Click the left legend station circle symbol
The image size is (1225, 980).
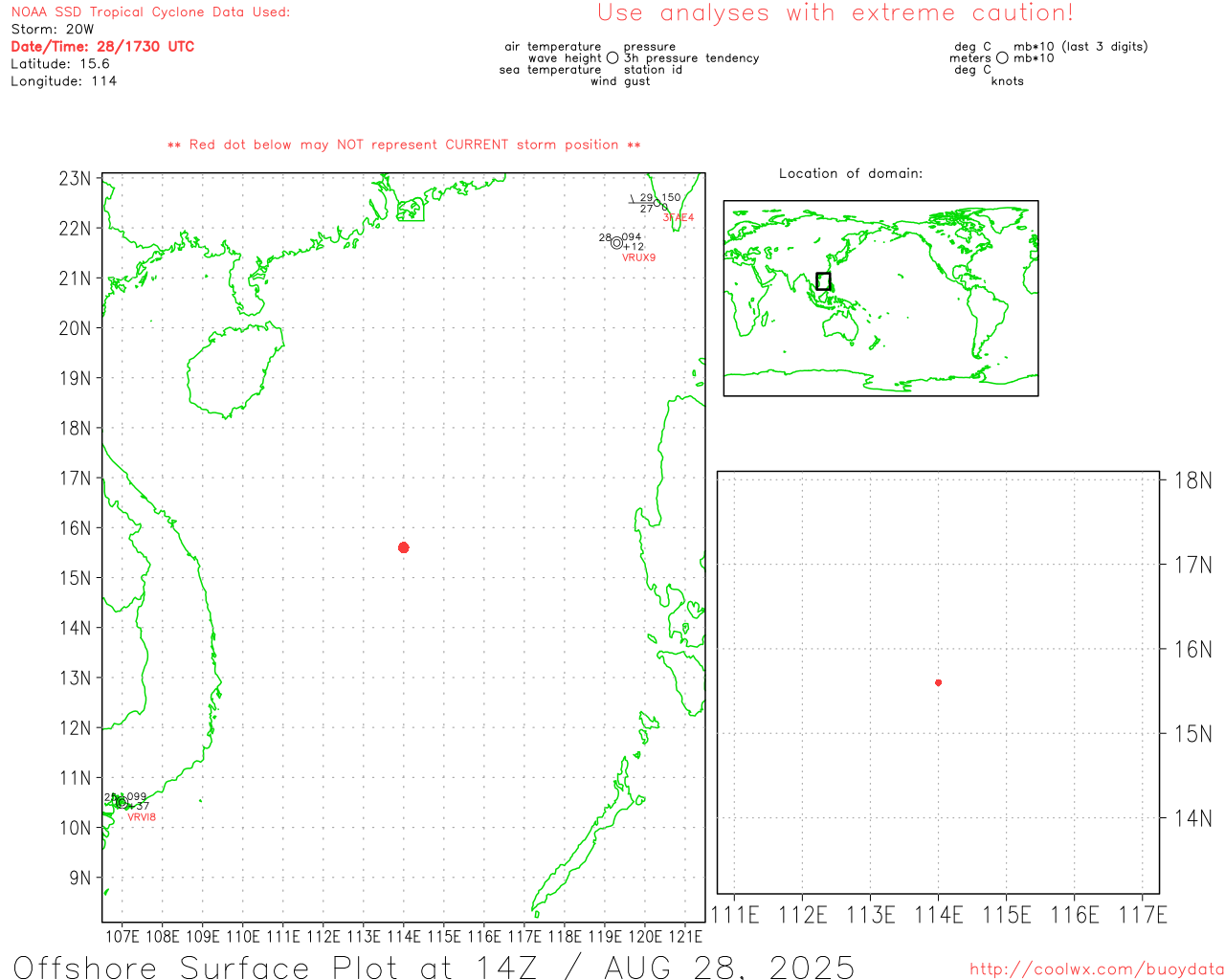pos(612,58)
